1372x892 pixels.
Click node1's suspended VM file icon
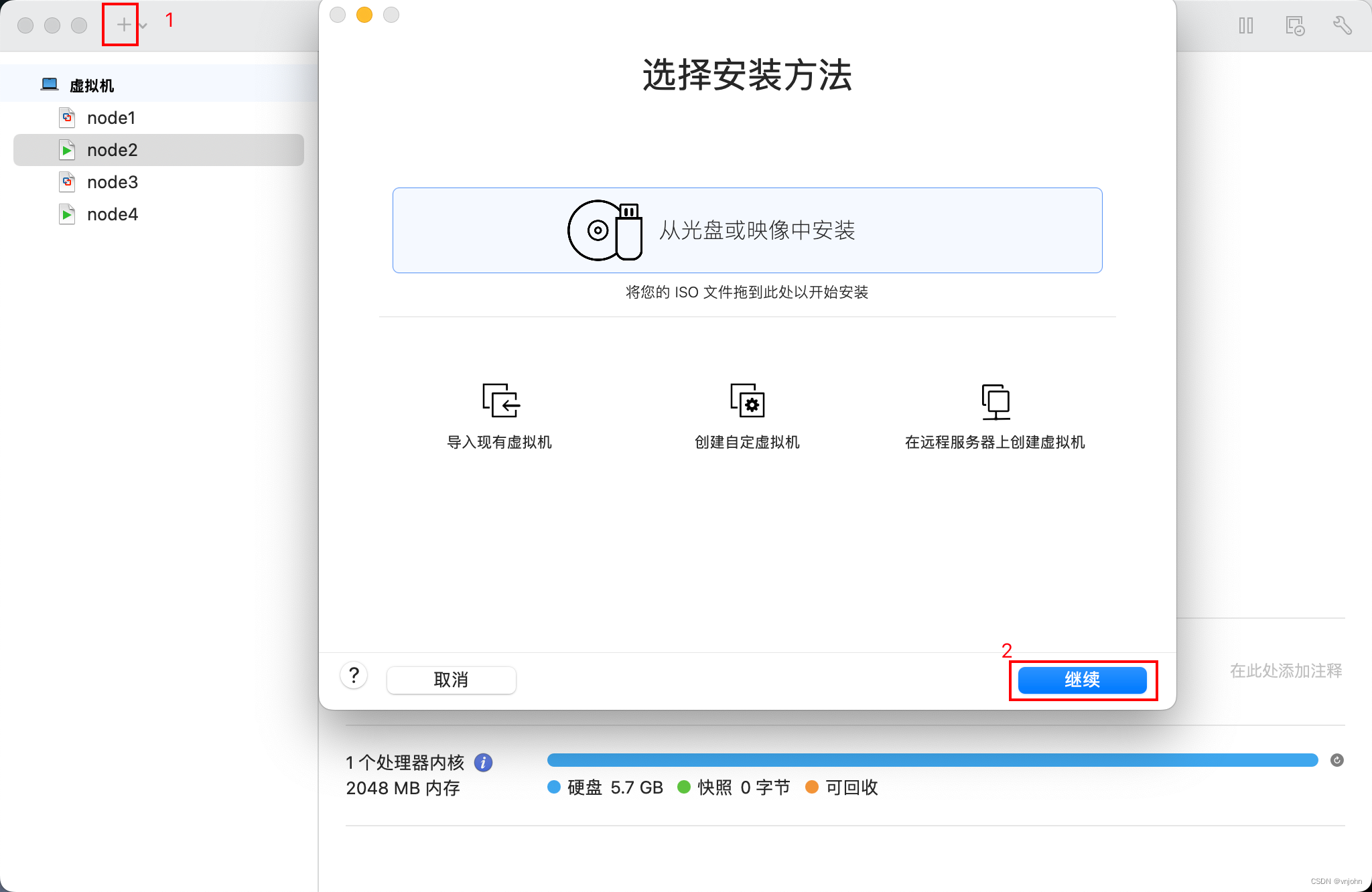click(x=67, y=118)
